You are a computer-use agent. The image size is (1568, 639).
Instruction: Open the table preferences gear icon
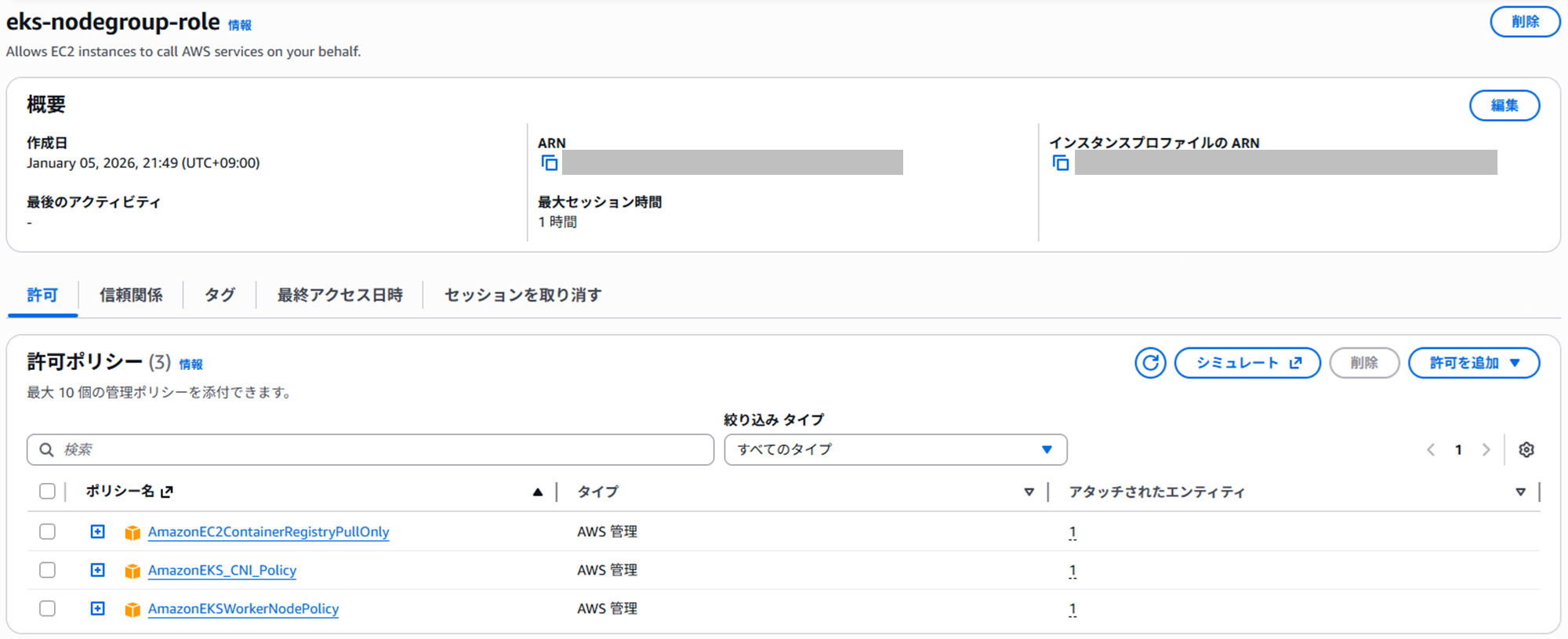point(1526,449)
